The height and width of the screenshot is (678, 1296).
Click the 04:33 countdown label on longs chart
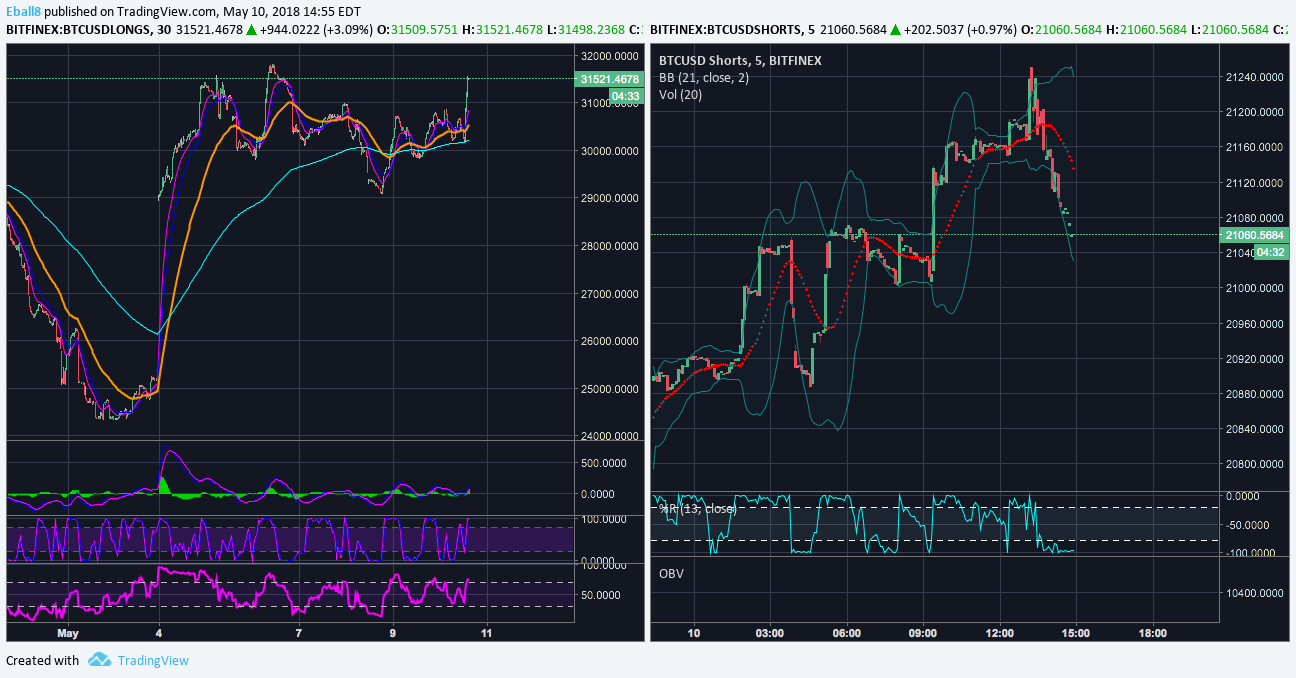click(625, 95)
